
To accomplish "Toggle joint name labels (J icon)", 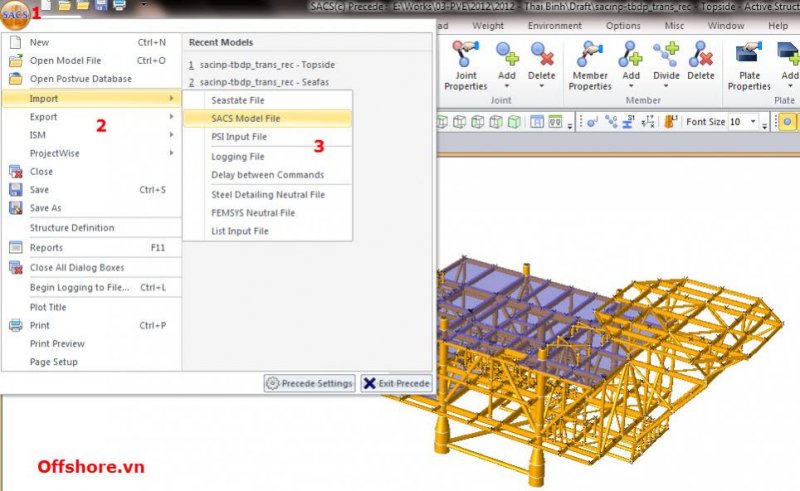I will [592, 121].
